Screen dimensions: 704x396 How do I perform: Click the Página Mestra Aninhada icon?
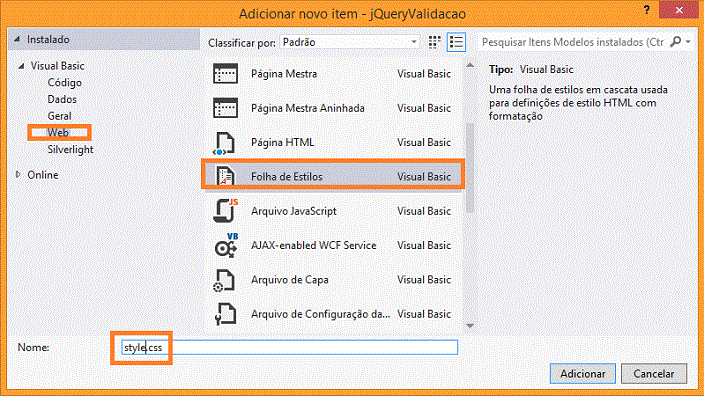pos(225,108)
